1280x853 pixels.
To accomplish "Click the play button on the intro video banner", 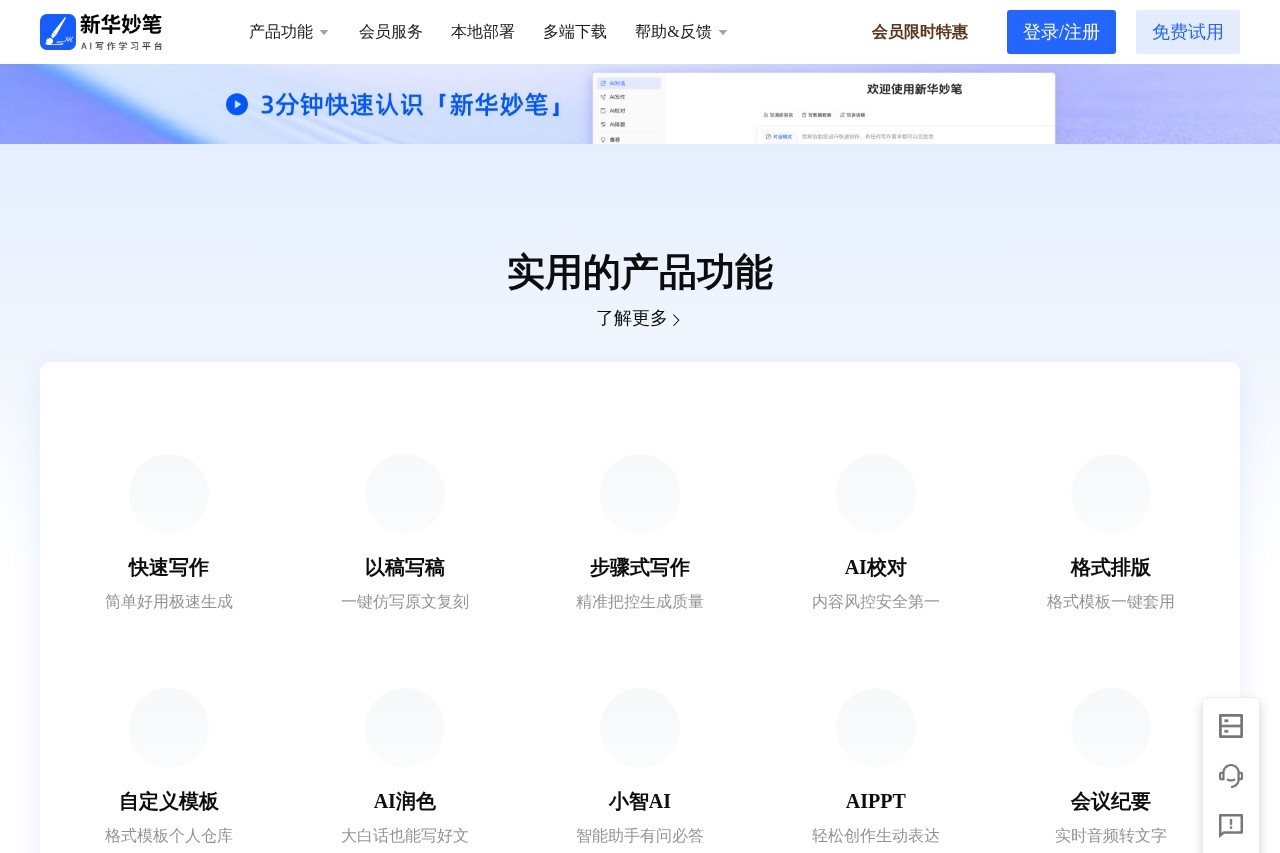I will [x=237, y=104].
